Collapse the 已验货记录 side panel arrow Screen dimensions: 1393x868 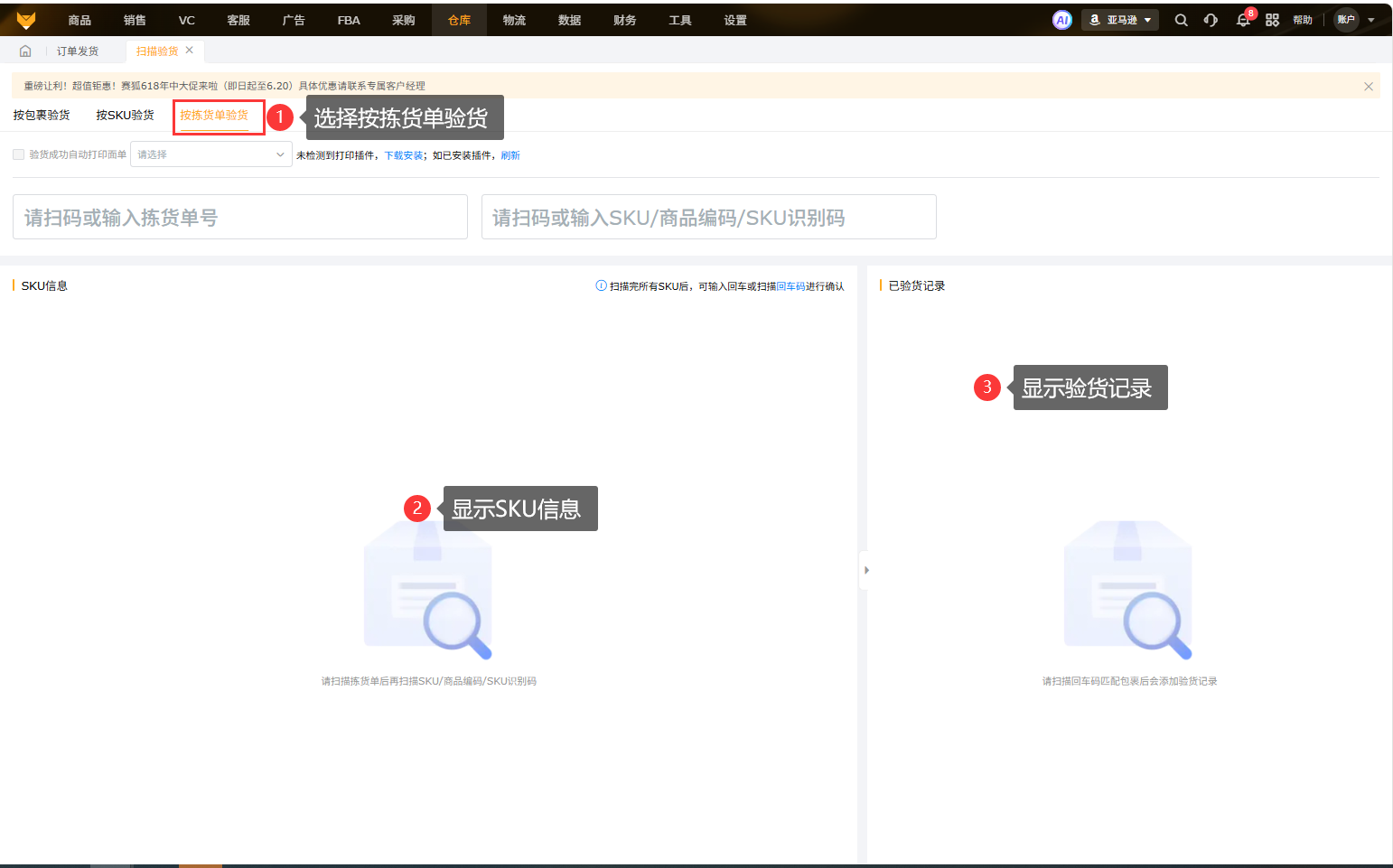pos(866,570)
